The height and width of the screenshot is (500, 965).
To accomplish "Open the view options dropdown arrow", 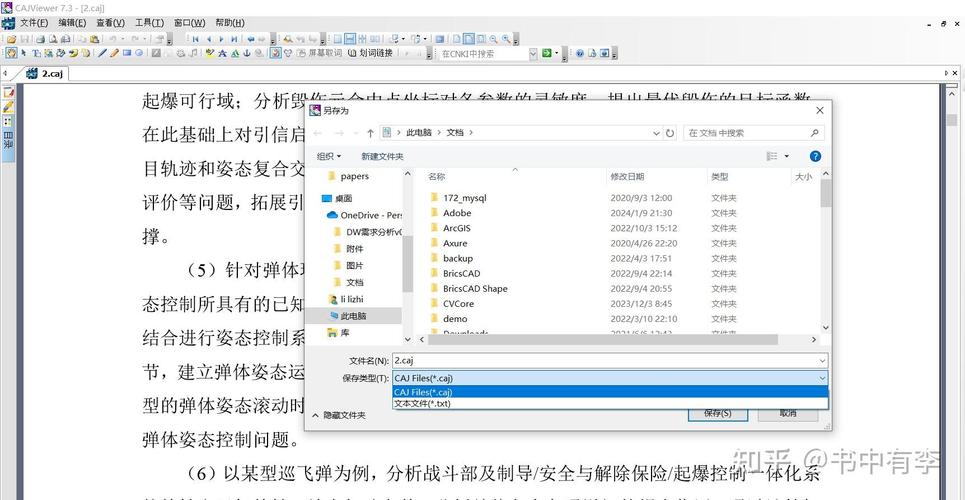I will tap(787, 156).
